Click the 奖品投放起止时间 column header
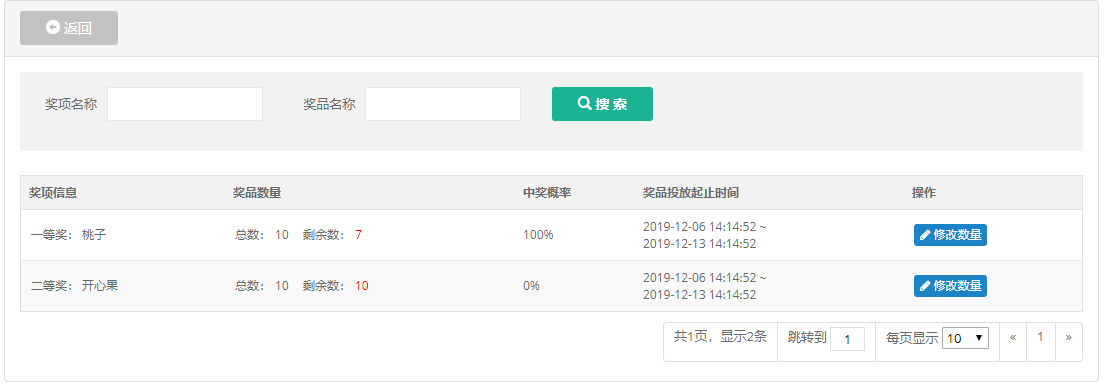 point(691,193)
